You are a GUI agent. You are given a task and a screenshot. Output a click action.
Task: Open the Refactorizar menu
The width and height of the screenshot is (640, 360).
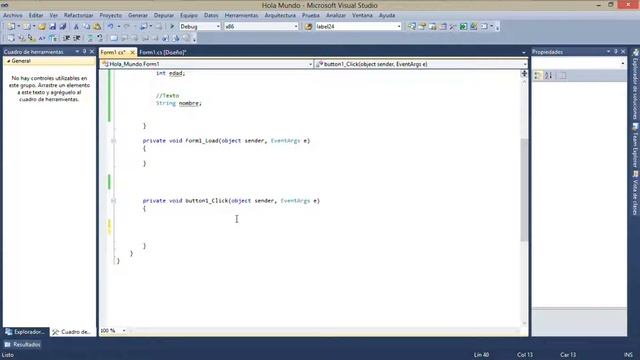(x=78, y=15)
